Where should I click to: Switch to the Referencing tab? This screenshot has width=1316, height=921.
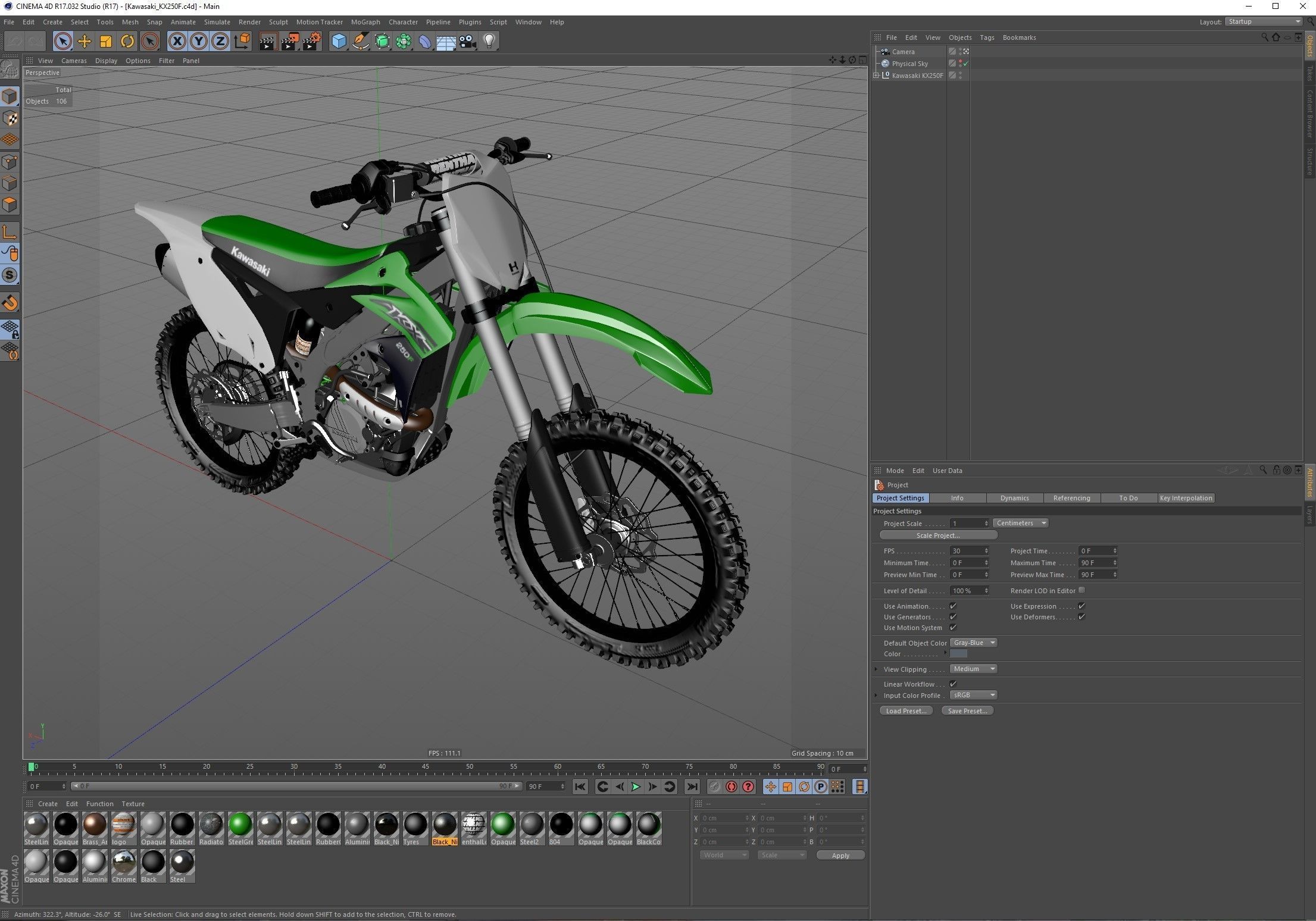click(1071, 498)
